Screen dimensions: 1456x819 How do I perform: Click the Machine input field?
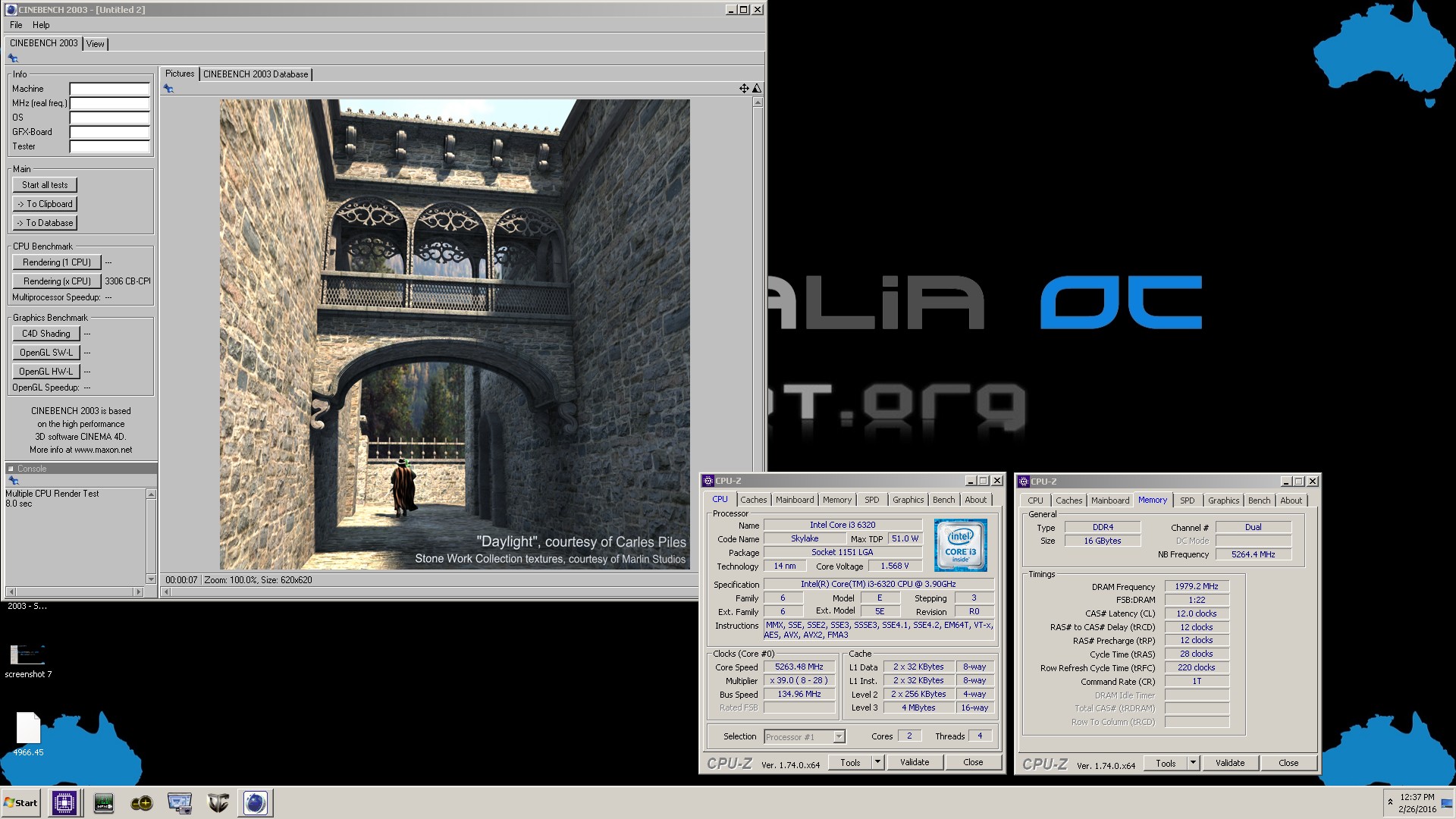click(110, 89)
